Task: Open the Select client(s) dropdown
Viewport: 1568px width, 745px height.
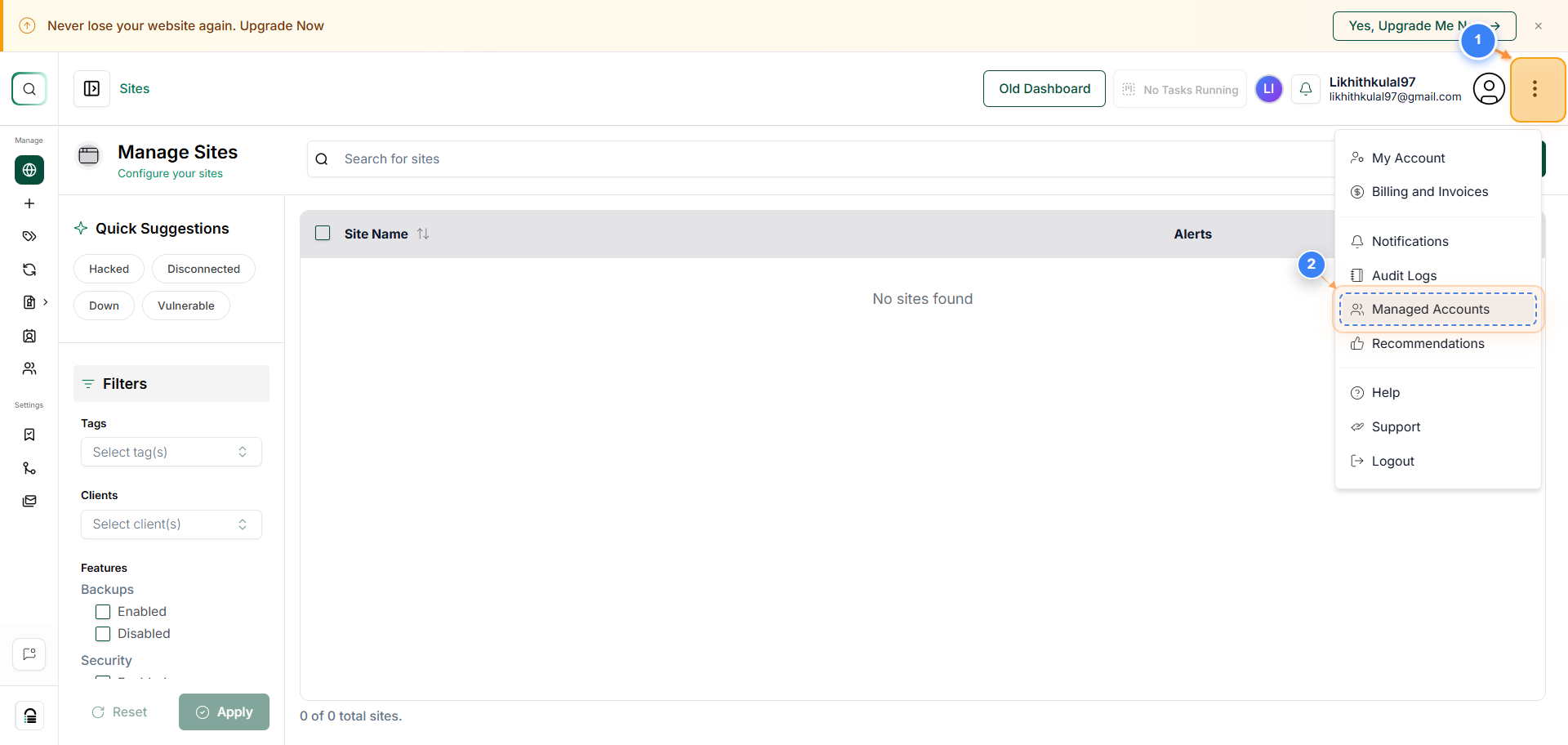Action: tap(171, 524)
